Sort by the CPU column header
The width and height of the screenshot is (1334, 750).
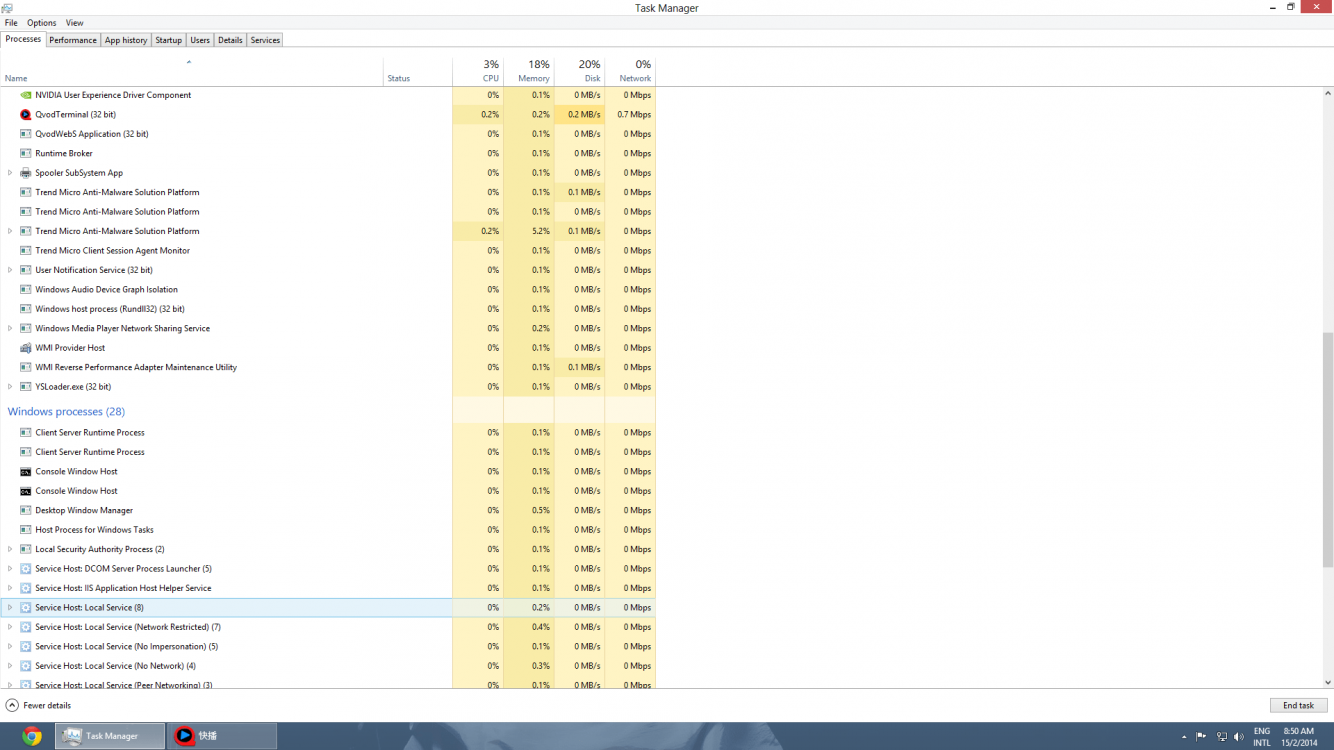(478, 70)
